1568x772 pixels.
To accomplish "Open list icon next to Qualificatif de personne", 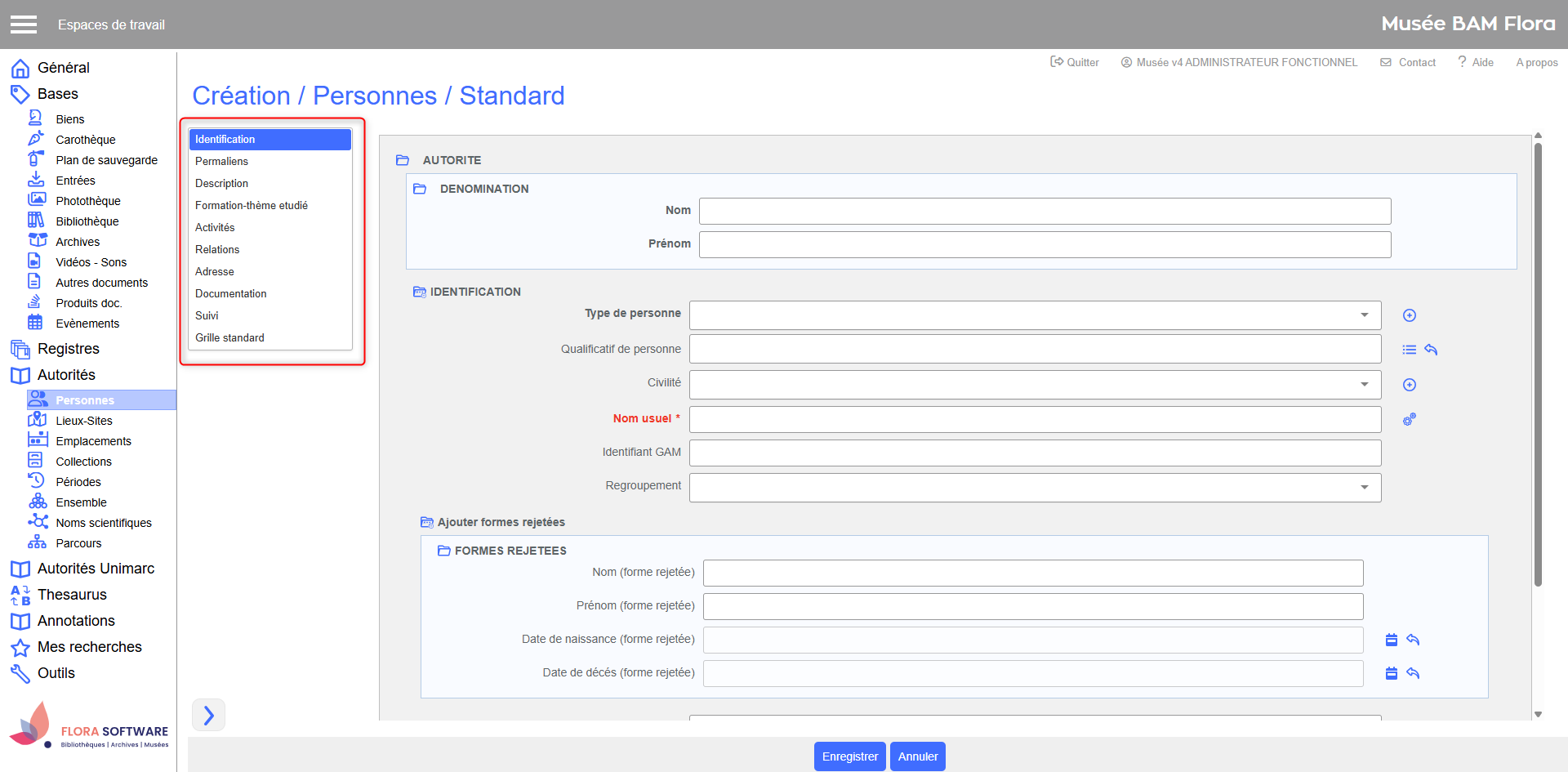I will point(1409,350).
